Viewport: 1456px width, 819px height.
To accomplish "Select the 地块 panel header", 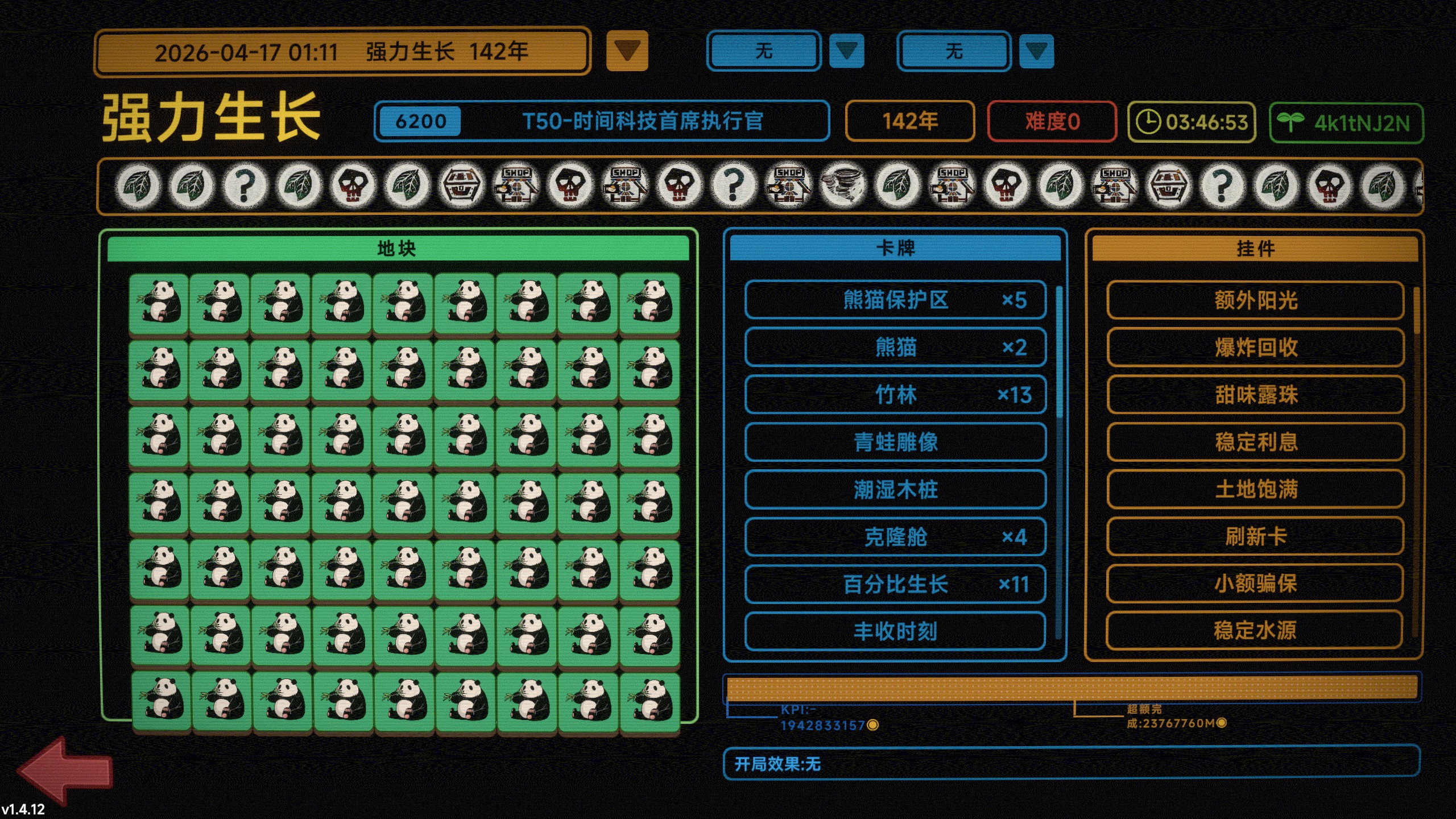I will (398, 249).
